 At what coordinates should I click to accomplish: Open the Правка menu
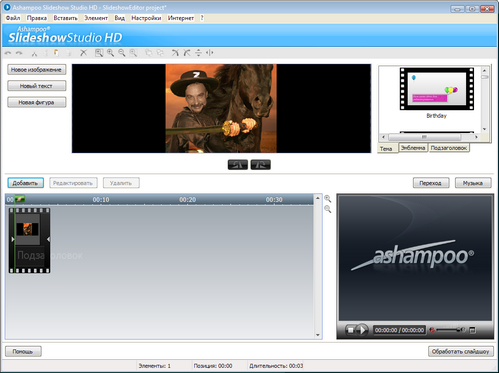point(37,18)
